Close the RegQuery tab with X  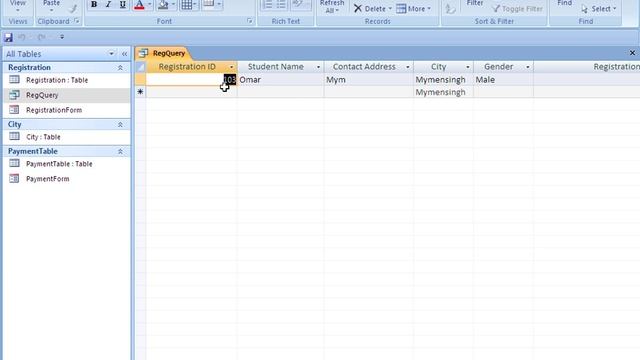point(632,53)
